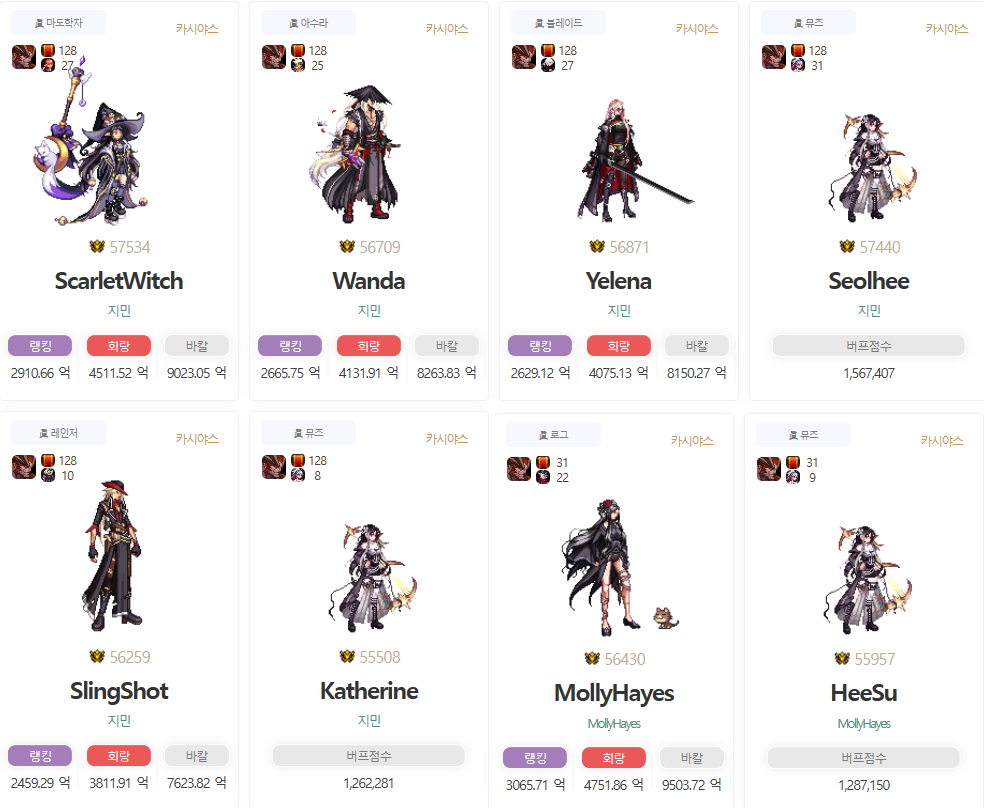
Task: Click the 카시야스 server label on Wanda's card
Action: click(447, 29)
